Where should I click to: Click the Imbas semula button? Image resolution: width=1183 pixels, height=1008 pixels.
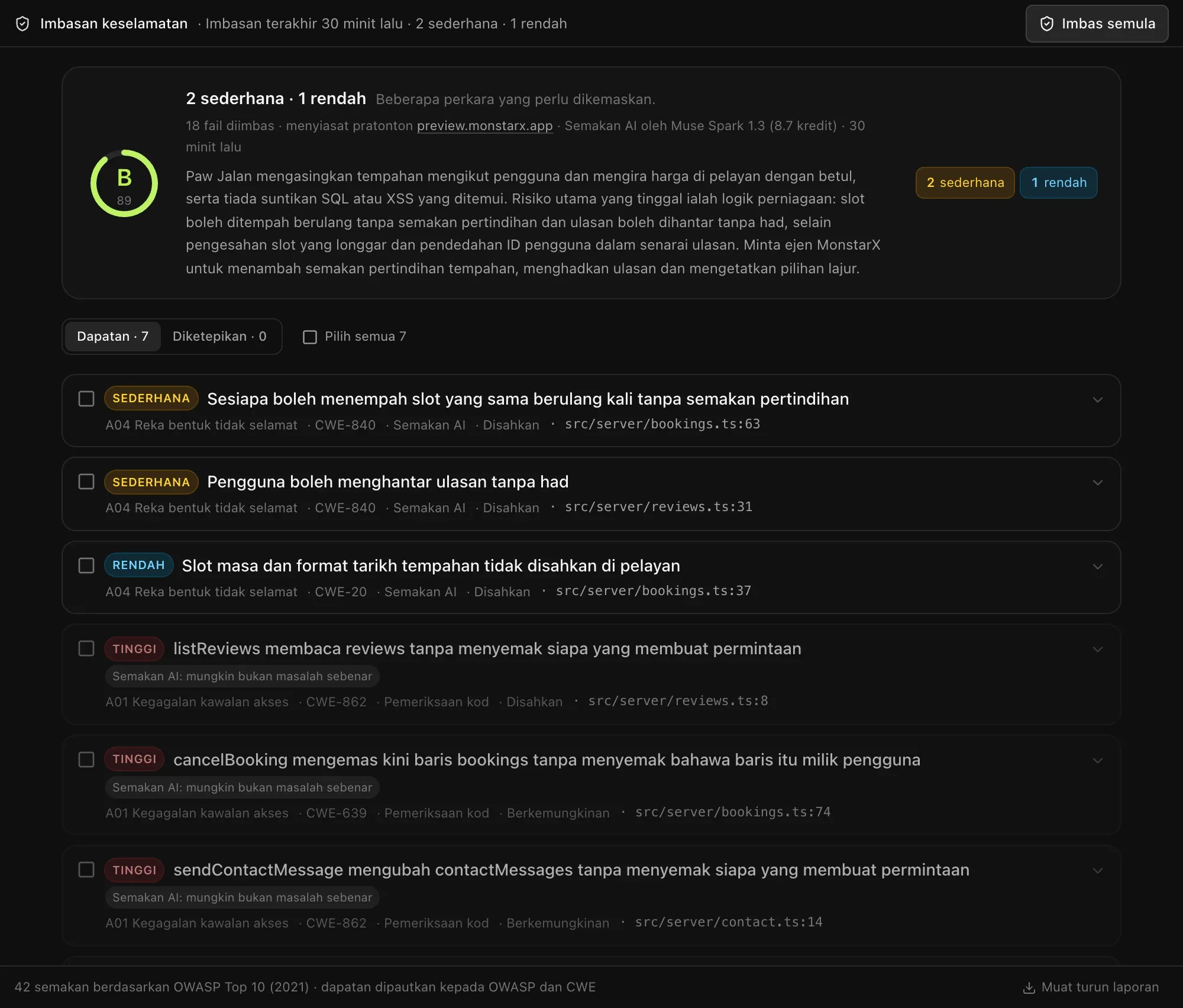pos(1097,24)
